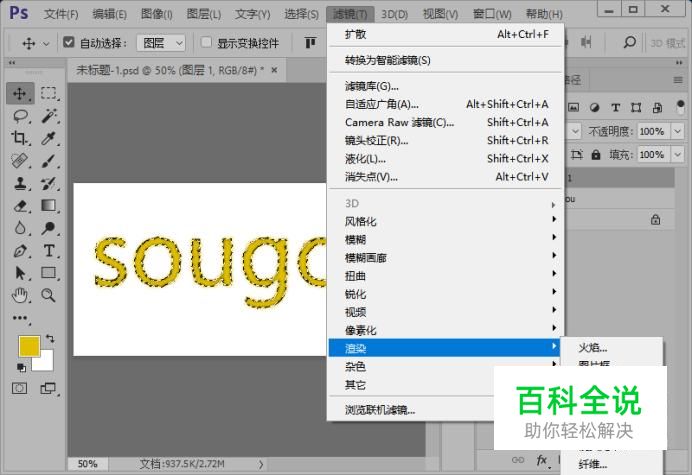Select the Eraser tool

click(19, 206)
